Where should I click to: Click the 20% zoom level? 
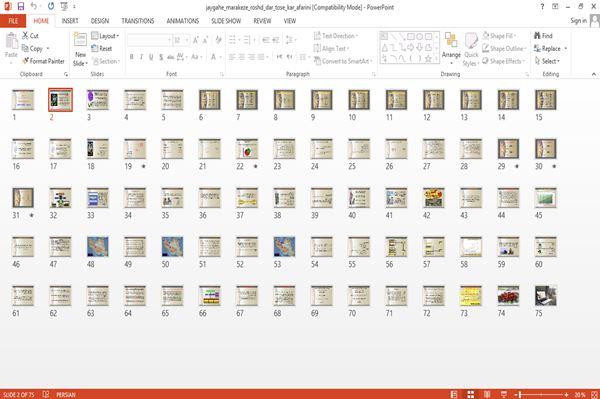(x=580, y=394)
